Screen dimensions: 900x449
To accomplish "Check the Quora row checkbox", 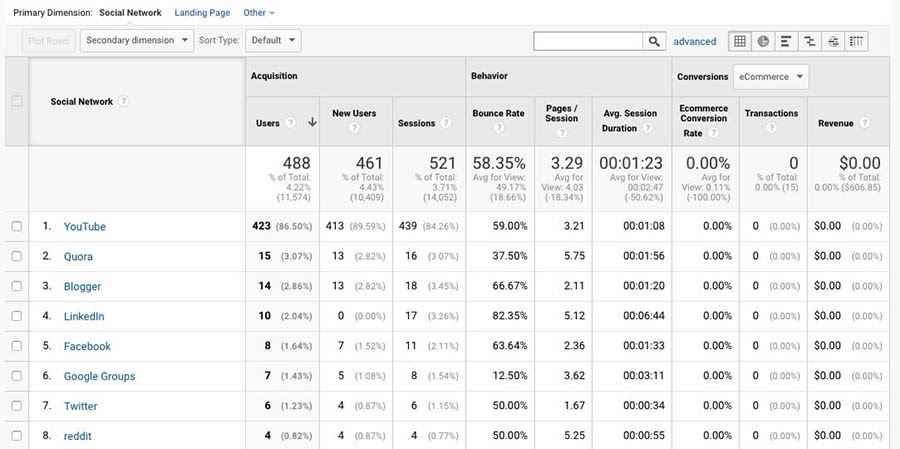I will pyautogui.click(x=17, y=256).
